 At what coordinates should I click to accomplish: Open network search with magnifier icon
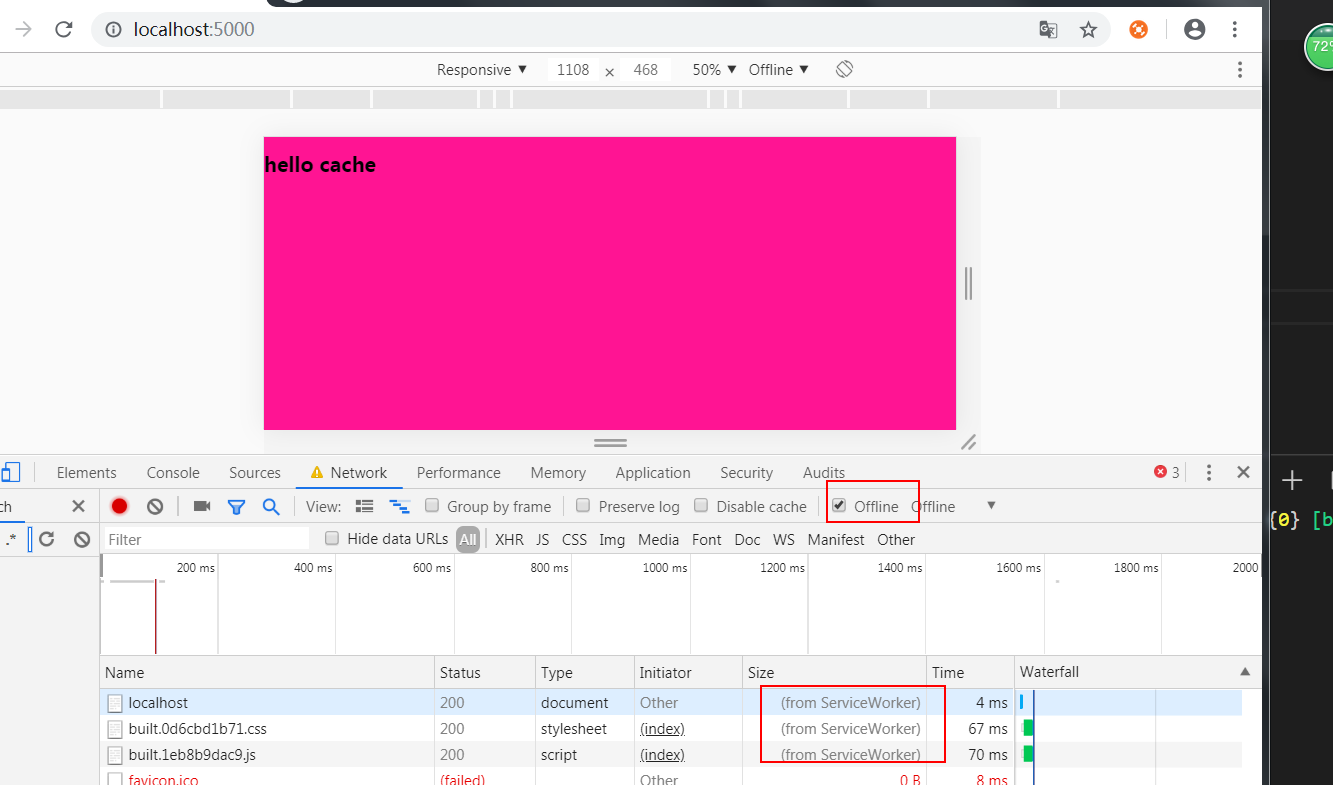point(271,506)
